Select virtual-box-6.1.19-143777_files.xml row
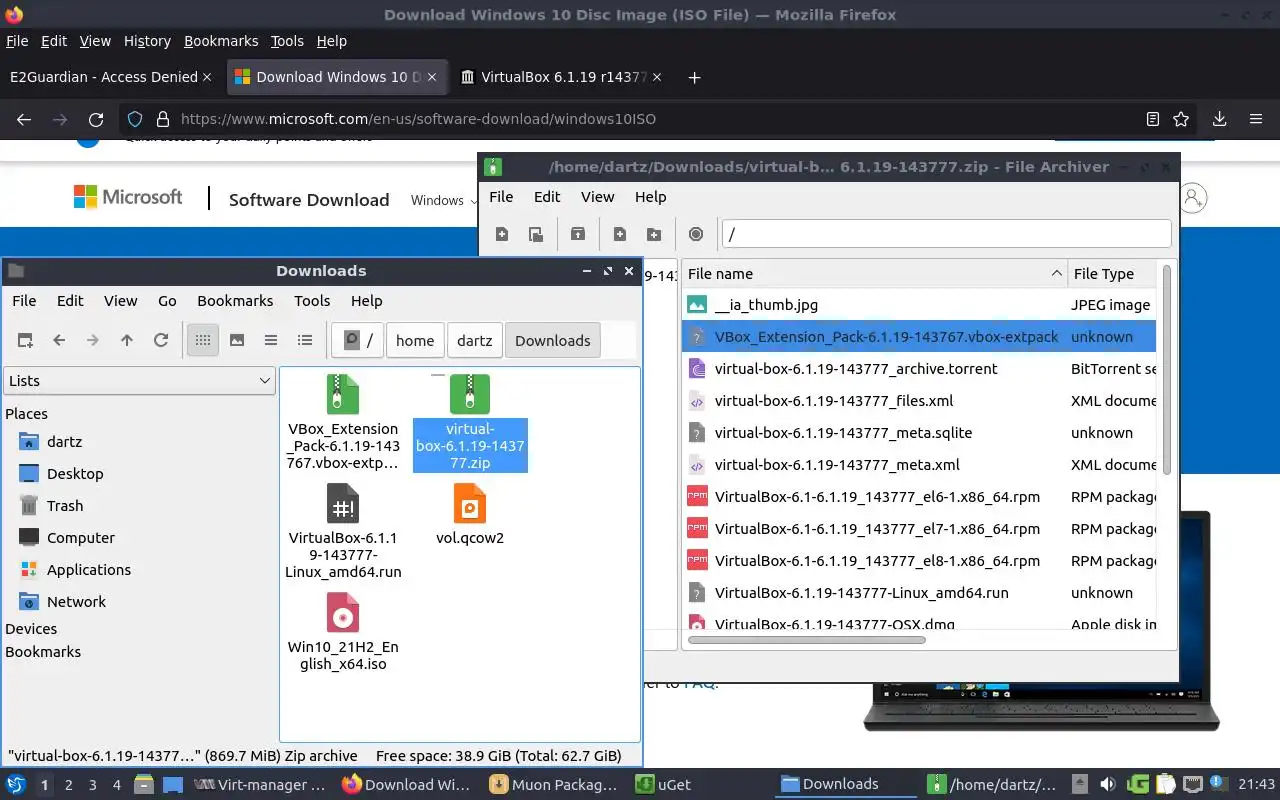 tap(919, 401)
